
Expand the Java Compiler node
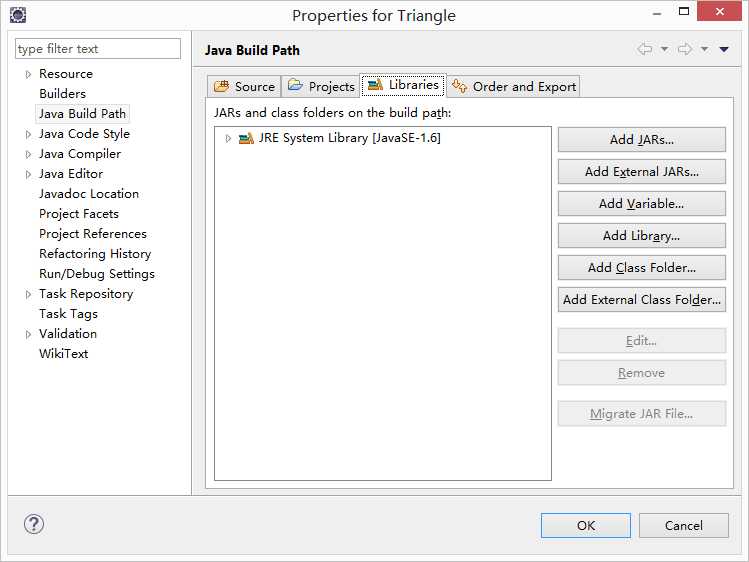(28, 155)
